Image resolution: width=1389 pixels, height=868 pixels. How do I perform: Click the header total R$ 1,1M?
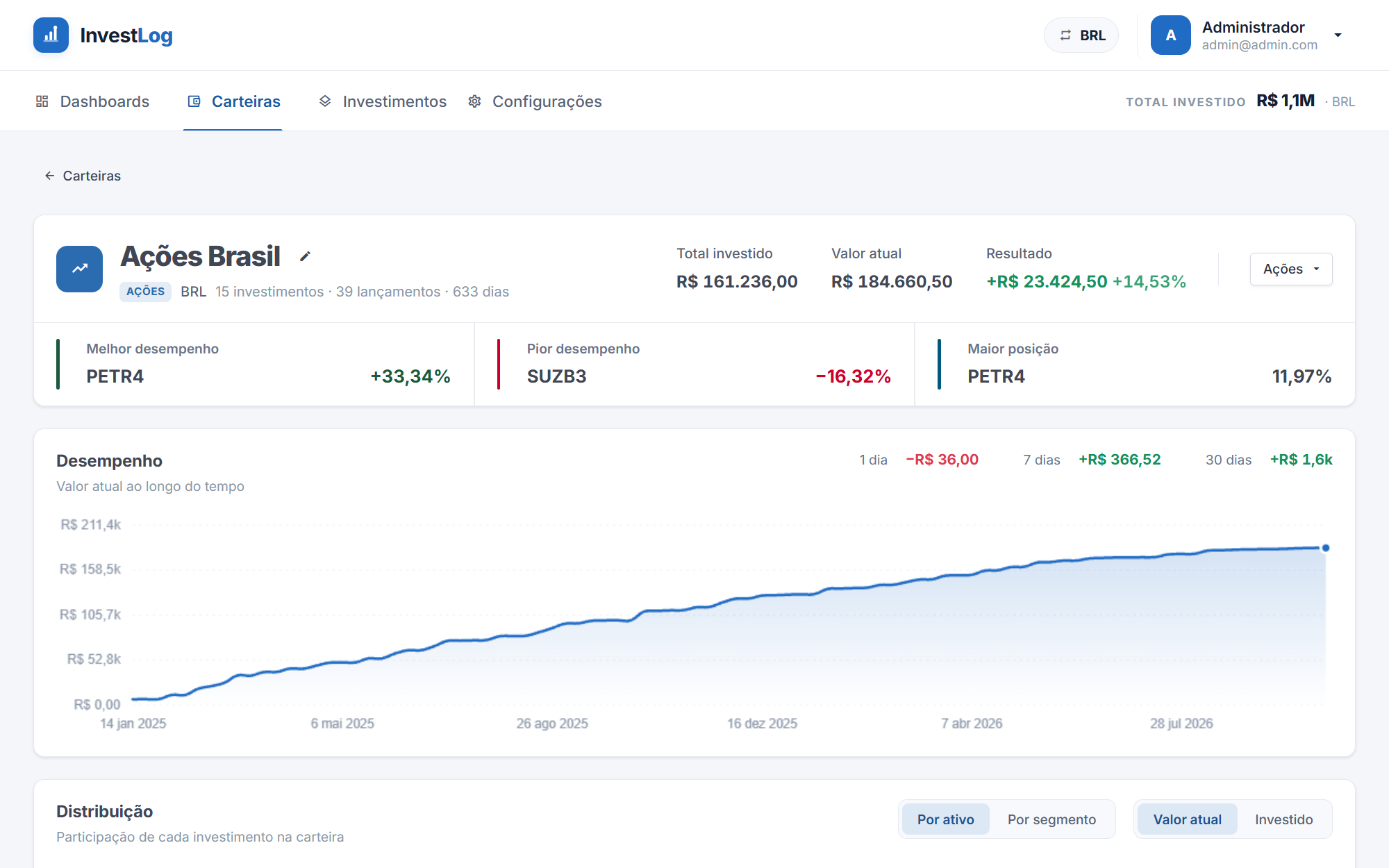coord(1286,101)
